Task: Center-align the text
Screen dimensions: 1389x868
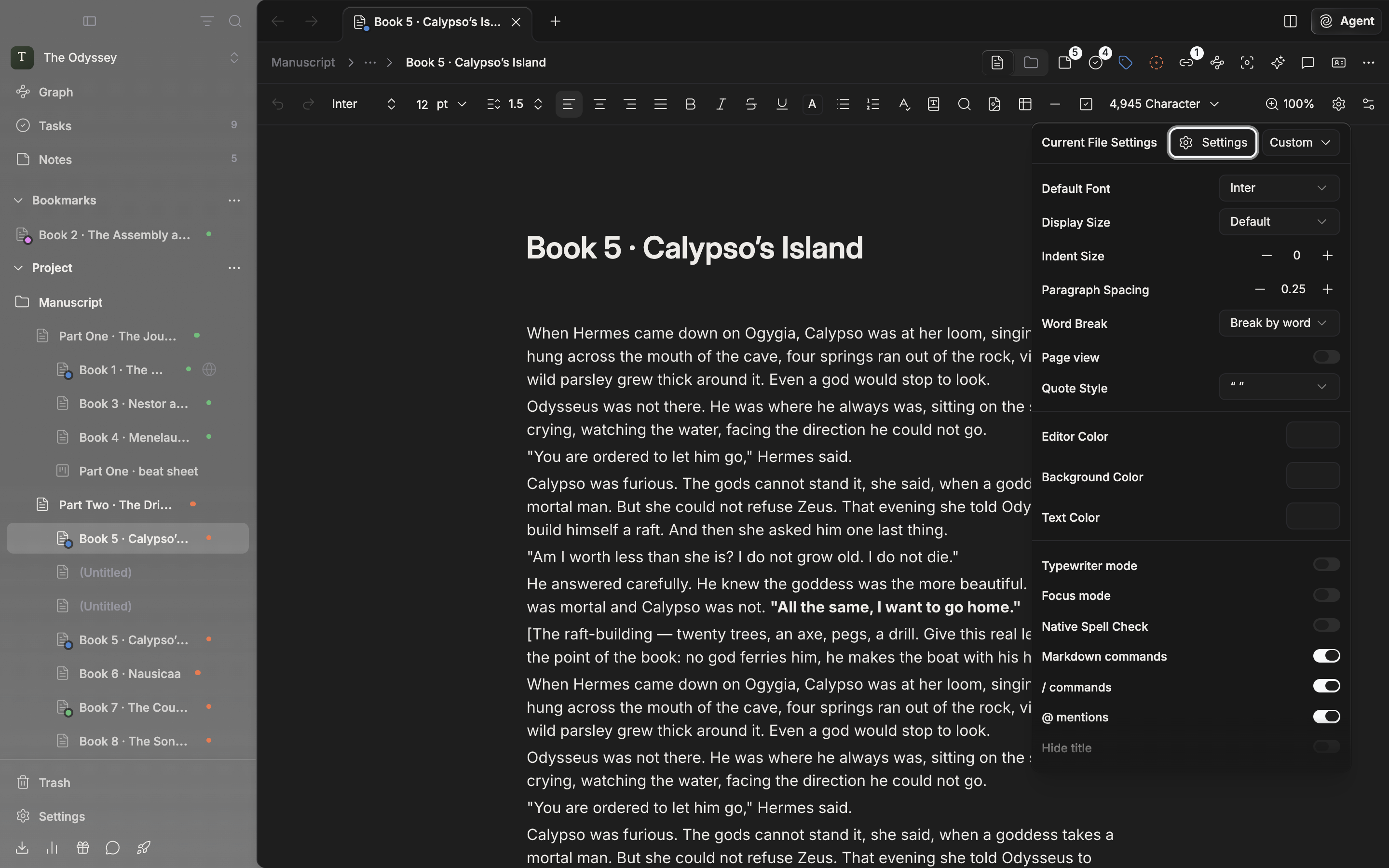Action: pyautogui.click(x=599, y=104)
